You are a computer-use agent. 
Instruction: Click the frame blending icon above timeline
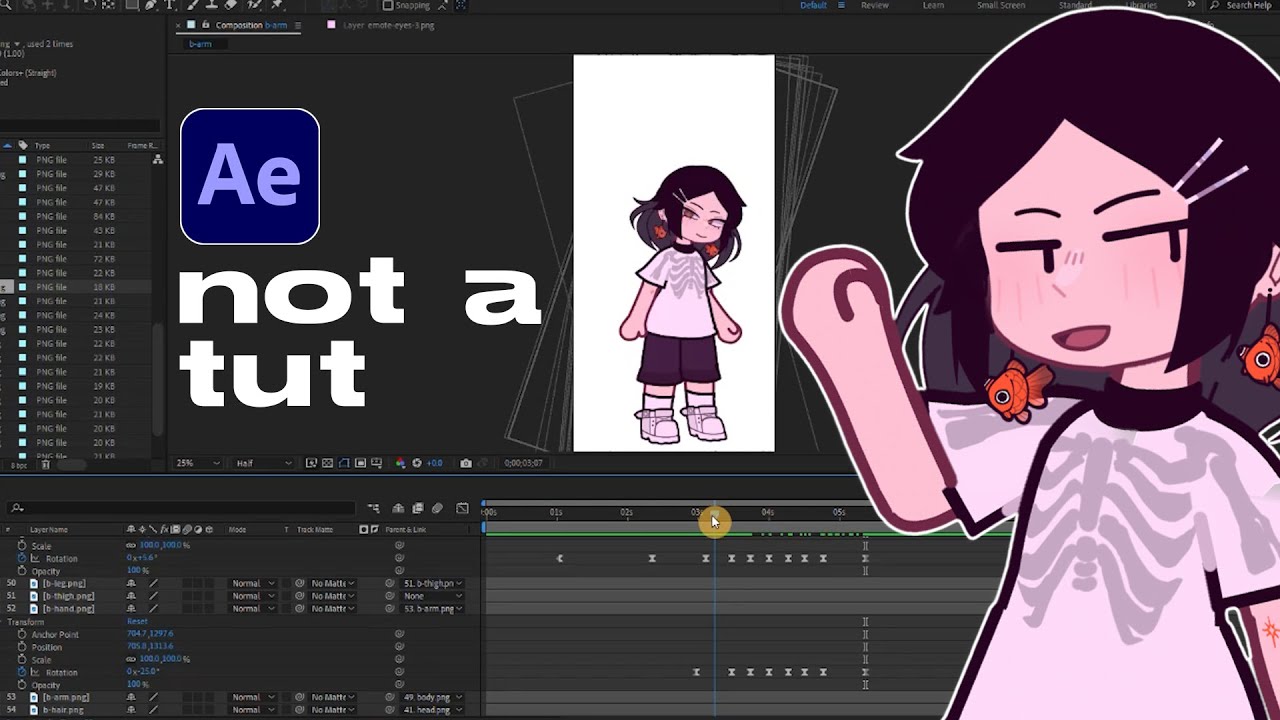(x=417, y=508)
